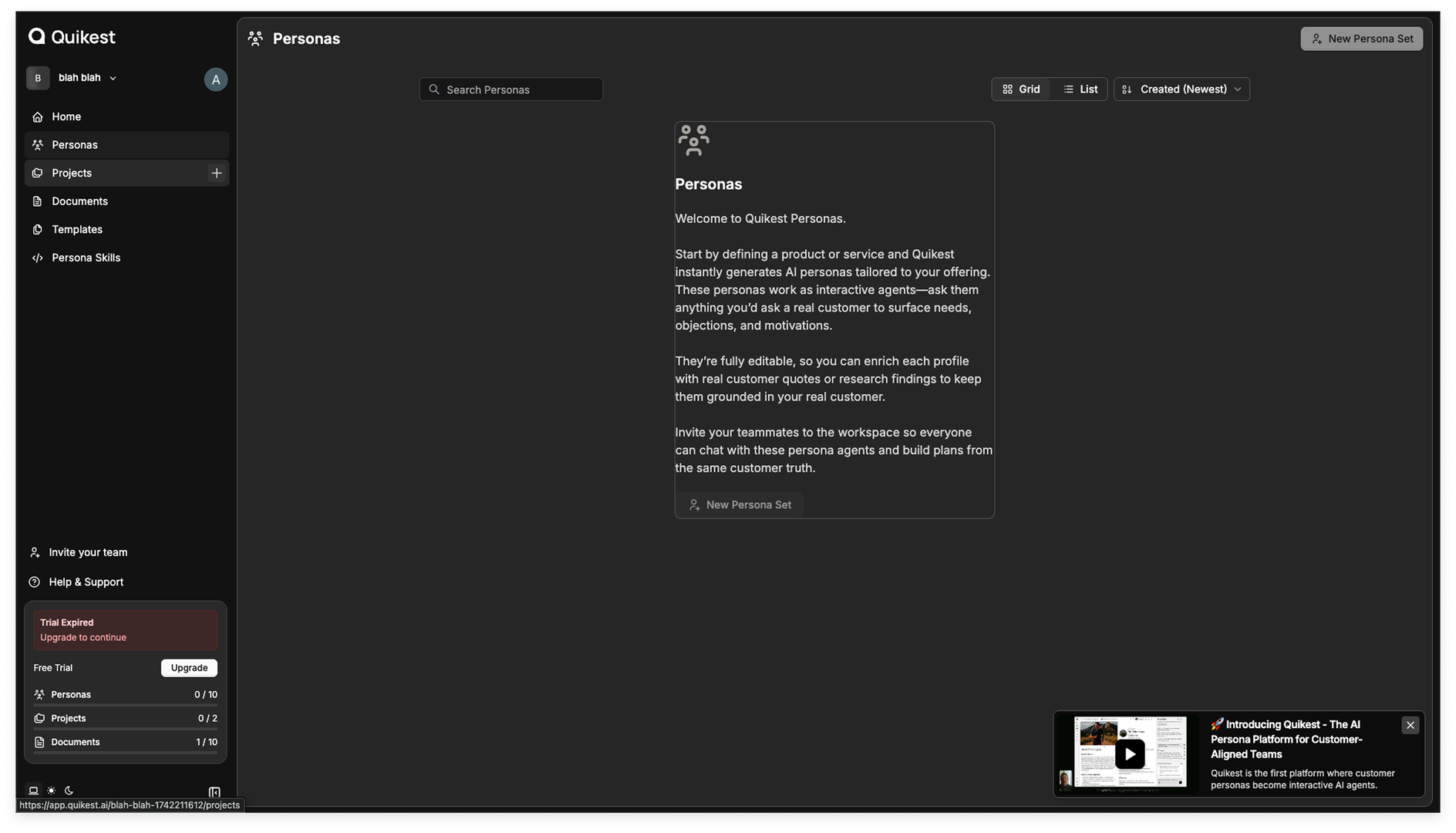
Task: Click the Home house icon
Action: pos(37,116)
